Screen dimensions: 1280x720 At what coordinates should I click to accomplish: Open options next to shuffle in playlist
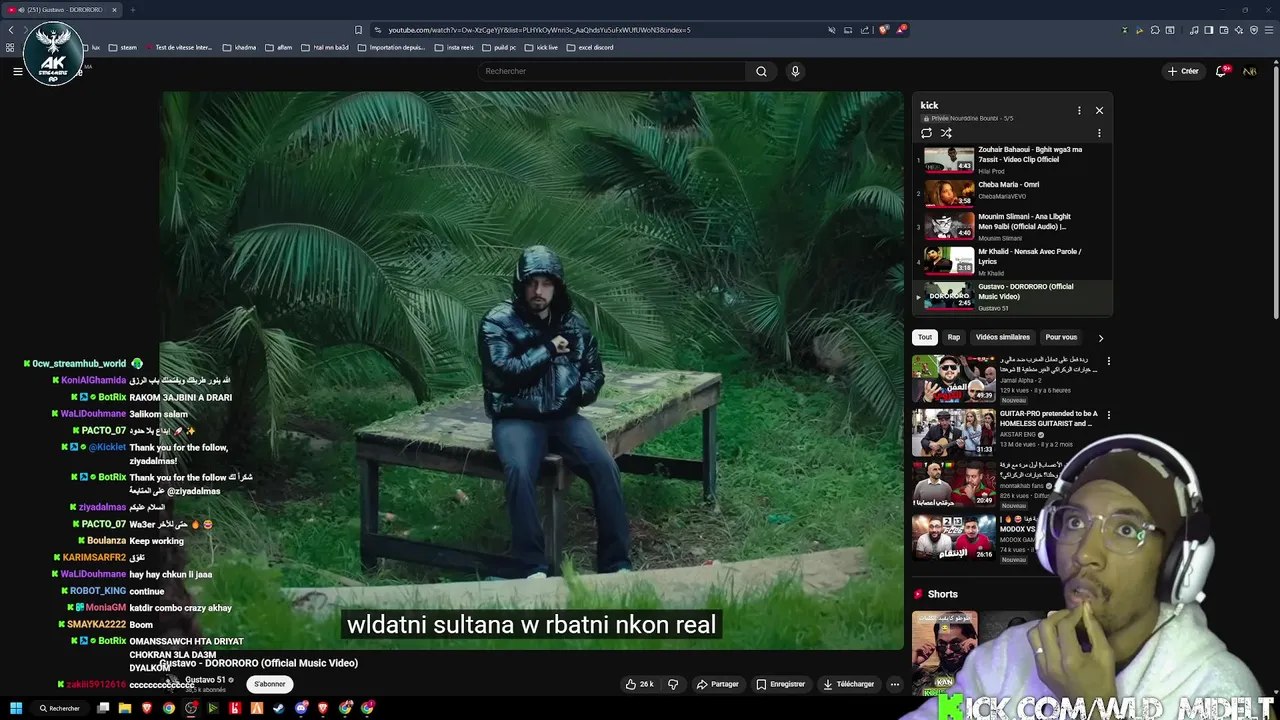(x=1099, y=133)
